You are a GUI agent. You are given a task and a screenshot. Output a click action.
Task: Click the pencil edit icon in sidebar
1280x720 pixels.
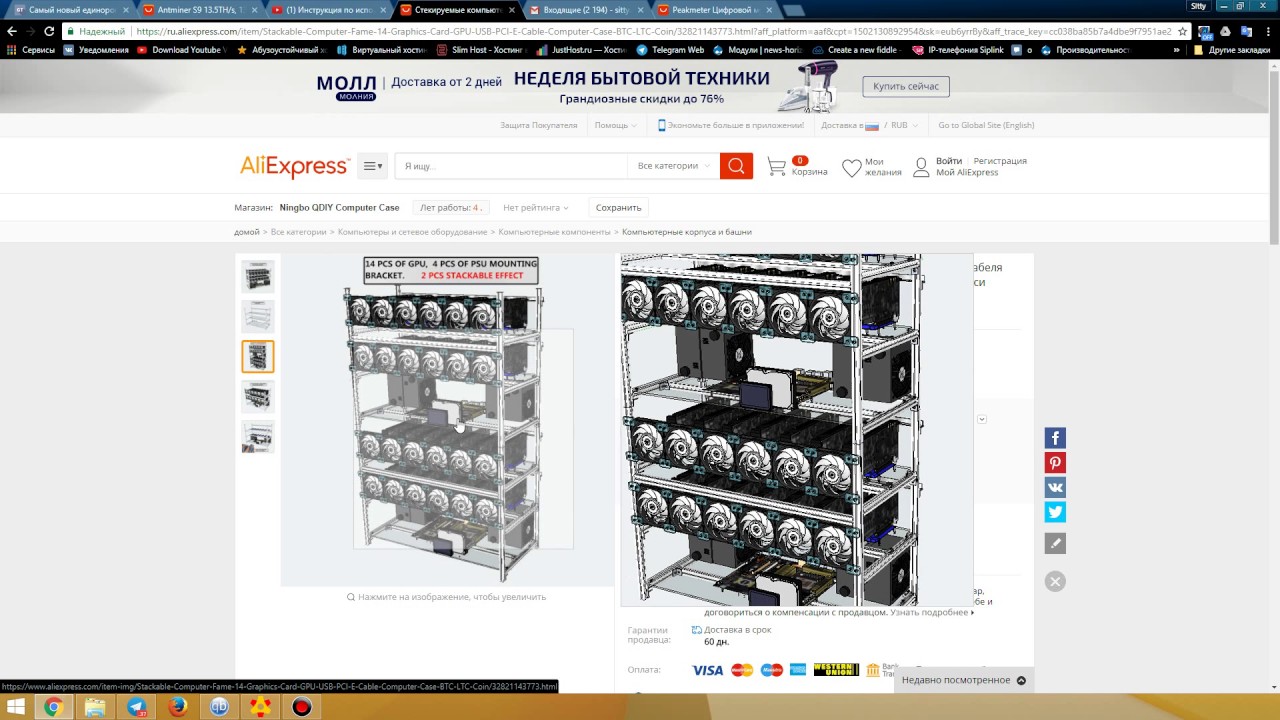pos(1055,543)
